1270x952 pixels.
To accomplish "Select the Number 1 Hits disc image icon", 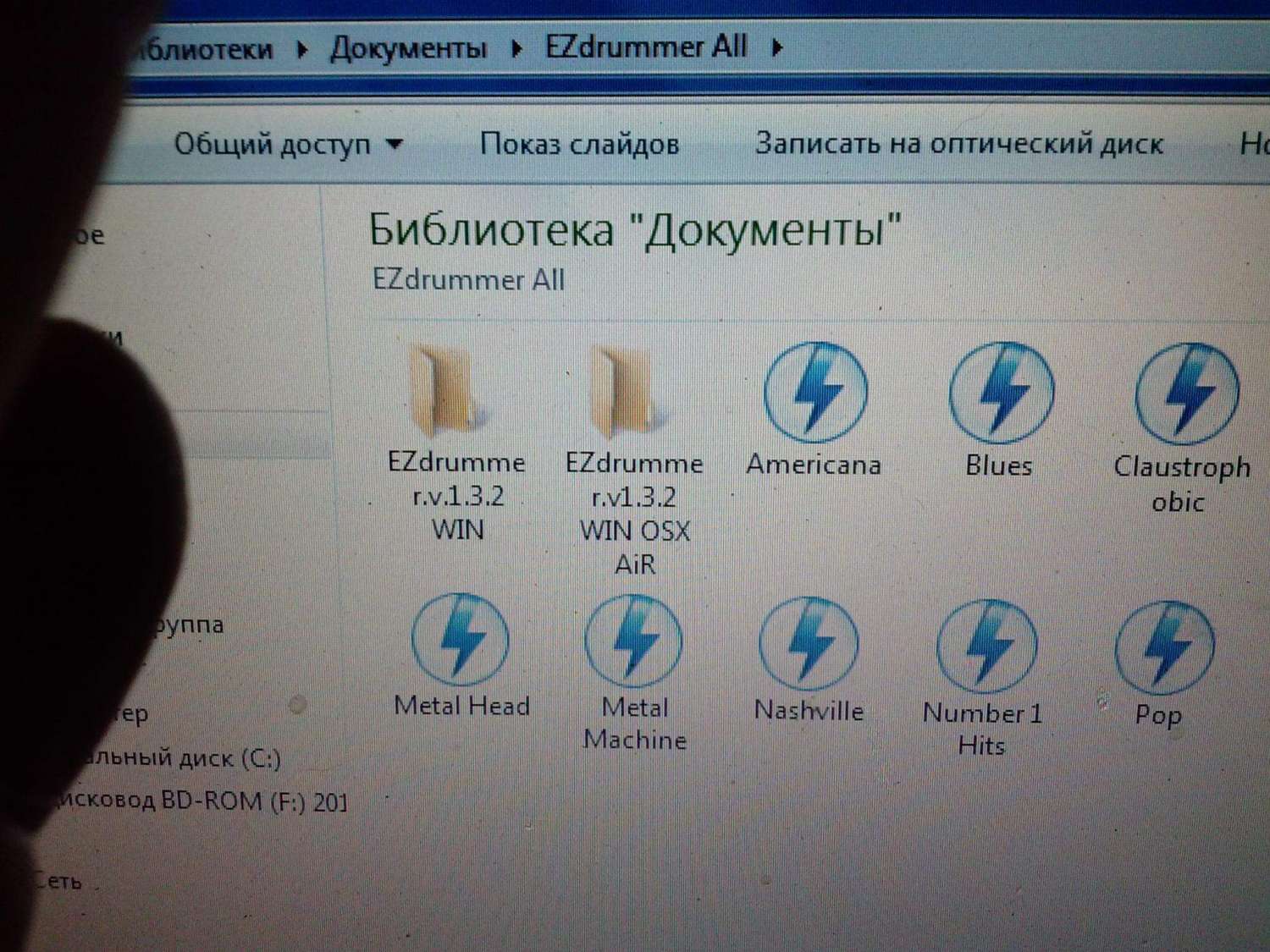I will [x=987, y=647].
